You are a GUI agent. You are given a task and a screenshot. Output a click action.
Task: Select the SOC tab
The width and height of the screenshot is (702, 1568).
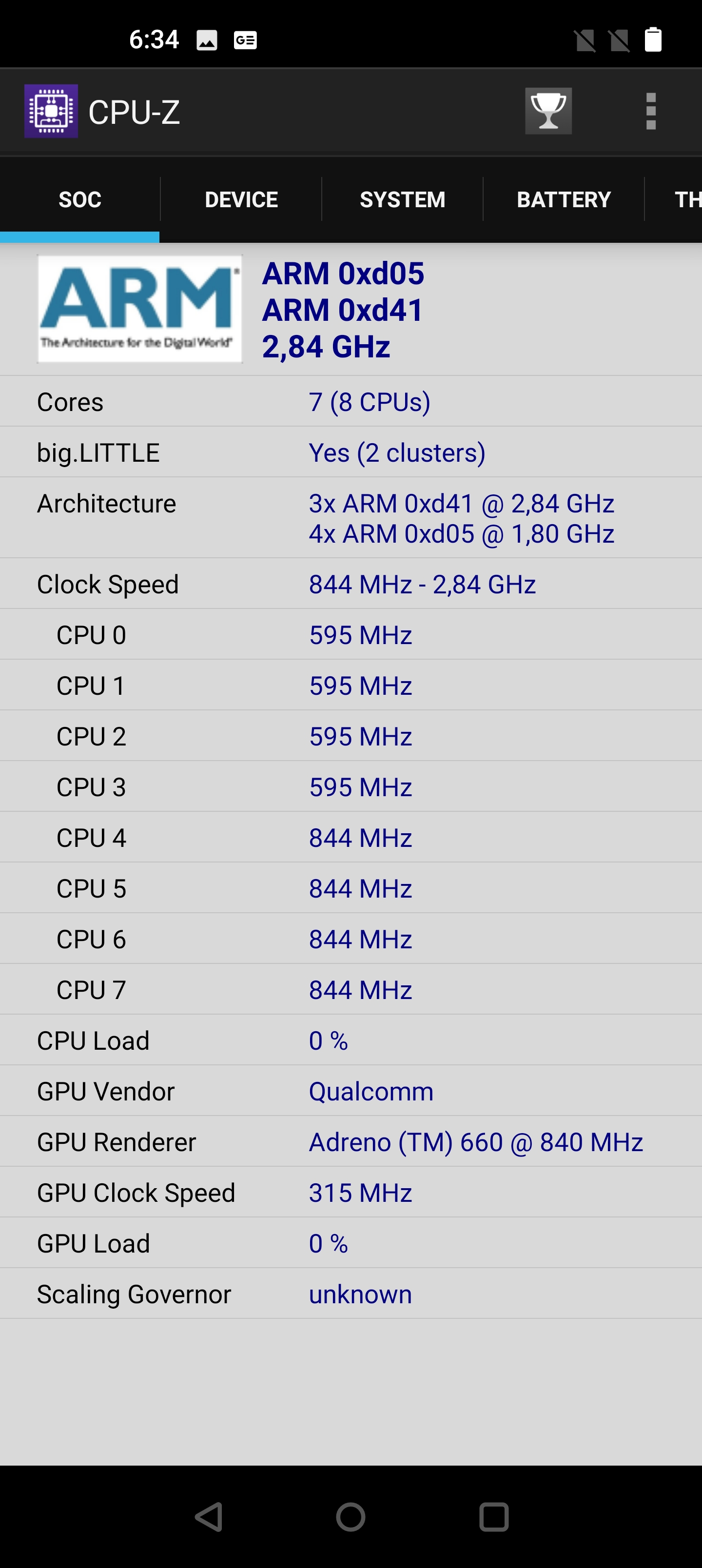pos(80,199)
